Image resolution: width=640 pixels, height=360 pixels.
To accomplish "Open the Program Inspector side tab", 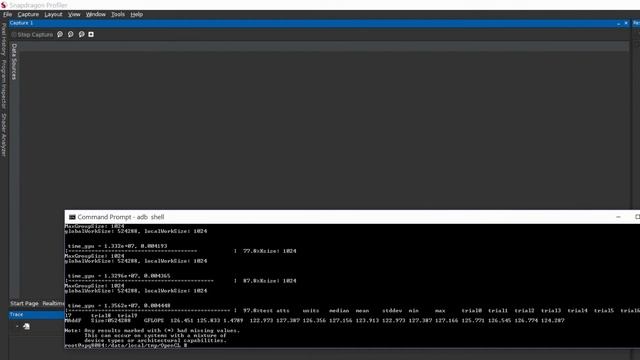I will click(x=4, y=84).
